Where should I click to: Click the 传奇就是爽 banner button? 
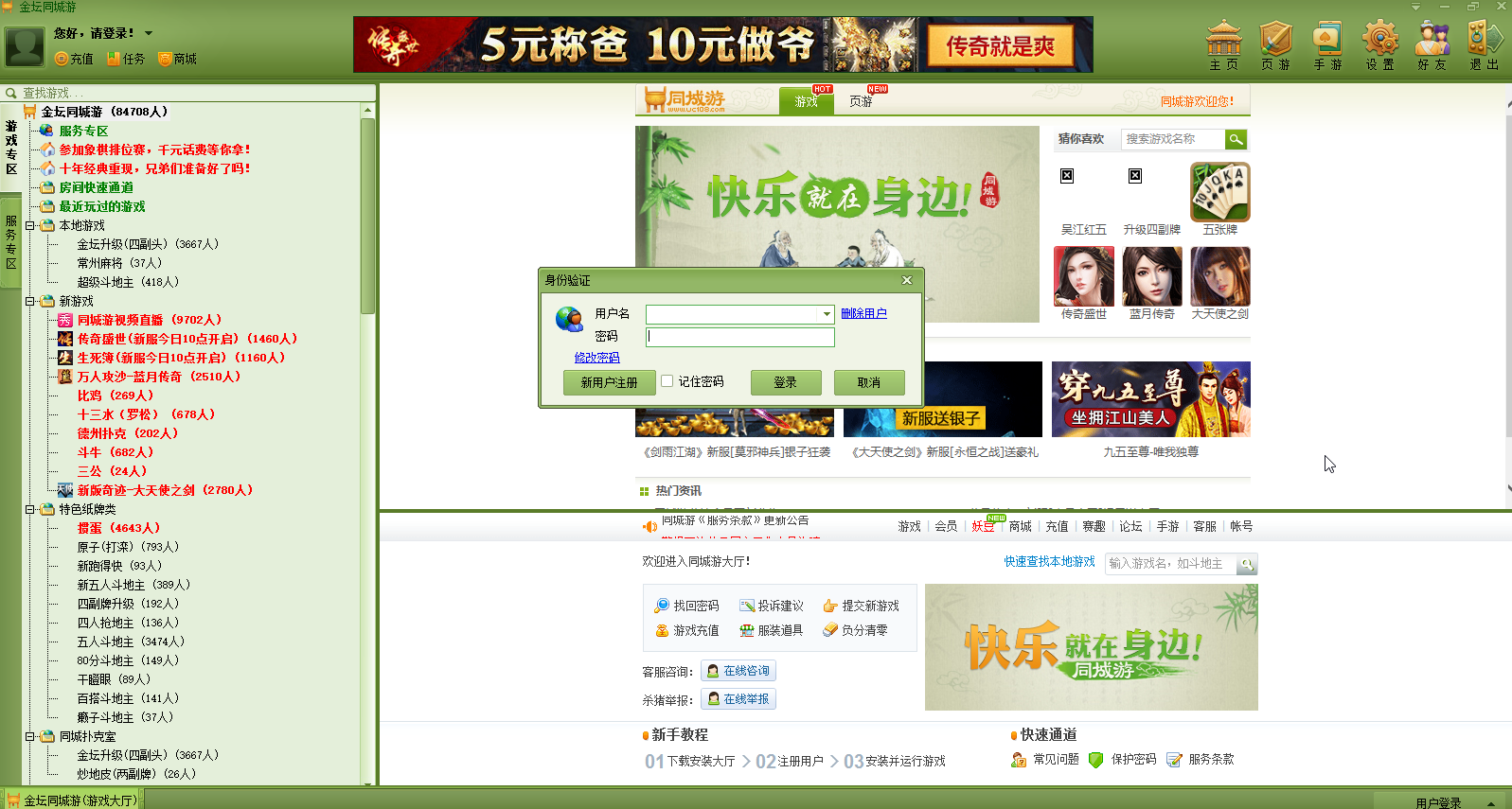click(x=1000, y=45)
